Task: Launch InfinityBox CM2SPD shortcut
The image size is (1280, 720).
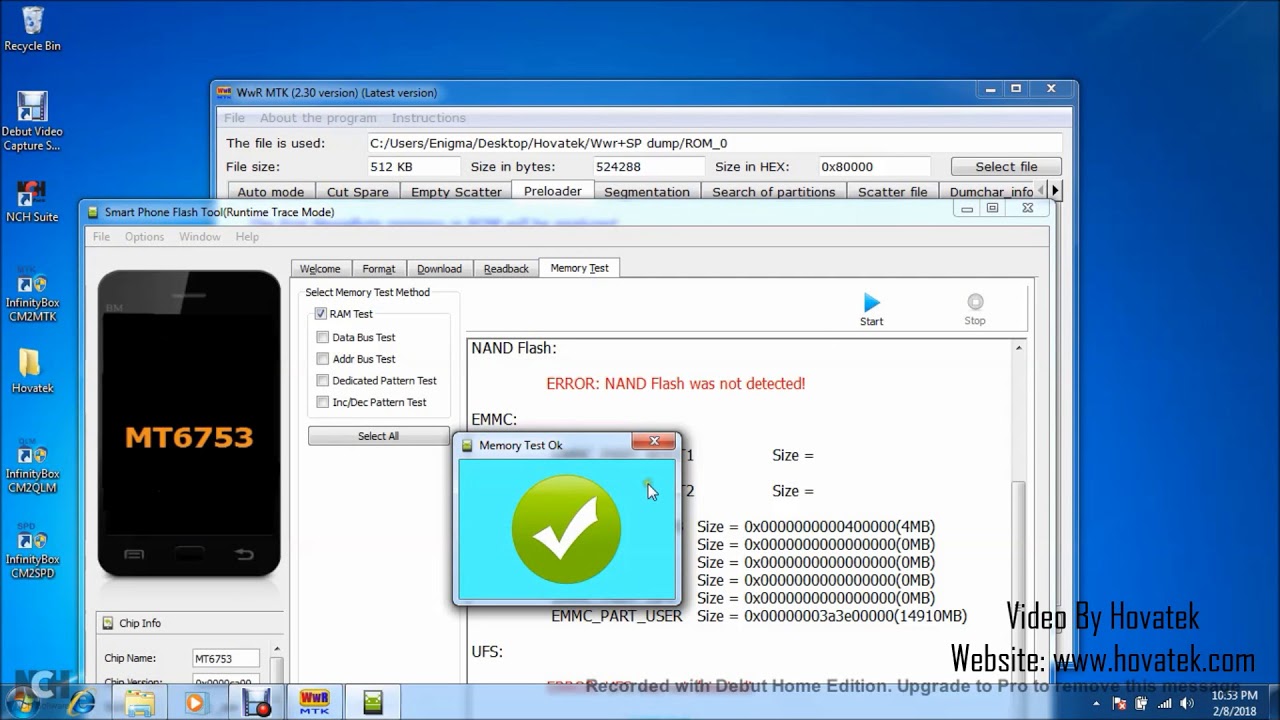Action: pos(32,551)
